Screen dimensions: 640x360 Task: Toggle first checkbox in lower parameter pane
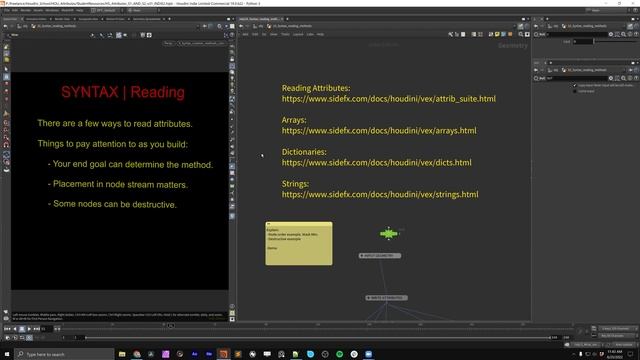tap(575, 85)
